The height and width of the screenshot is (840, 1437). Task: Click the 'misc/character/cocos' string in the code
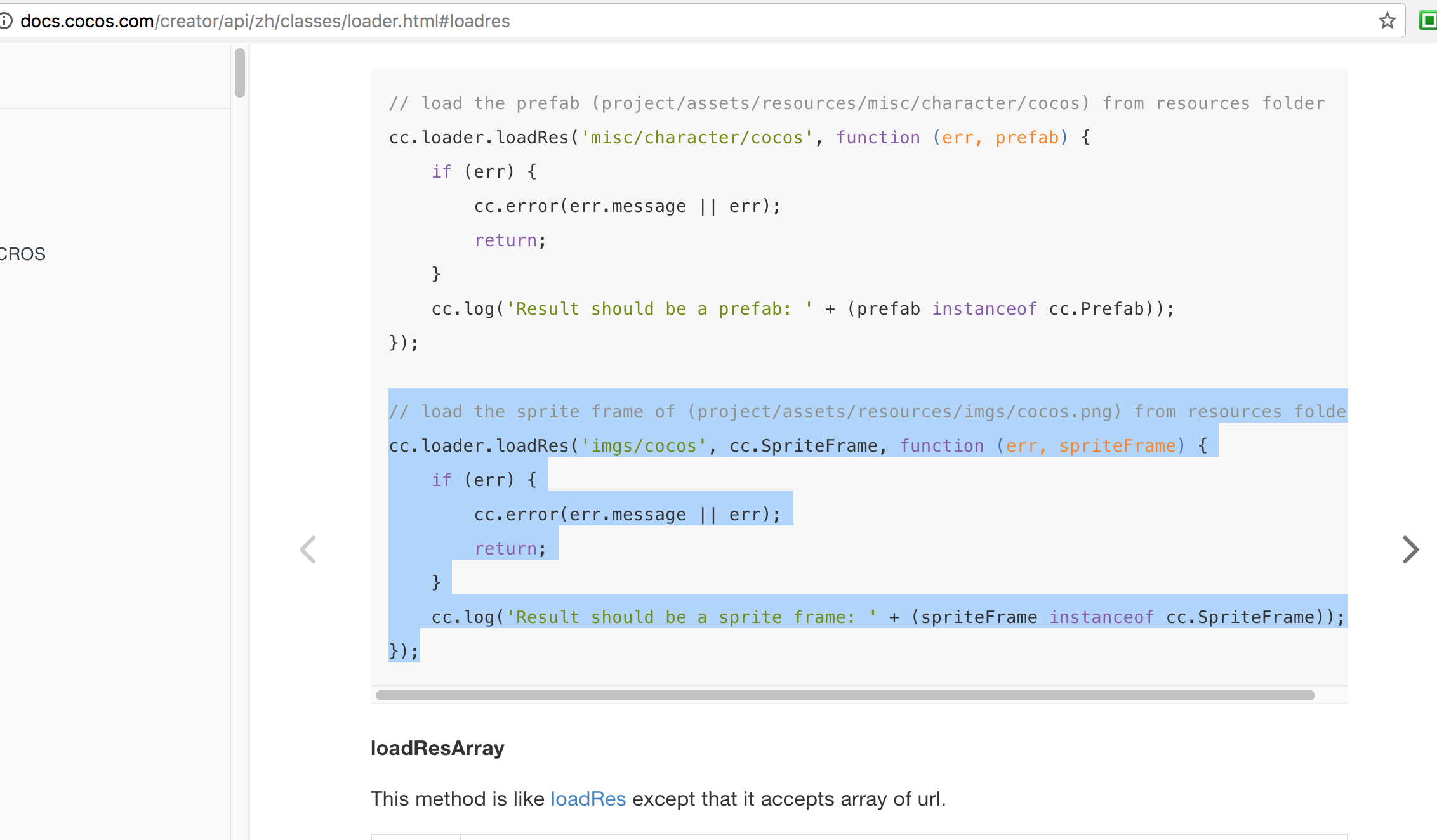[696, 138]
